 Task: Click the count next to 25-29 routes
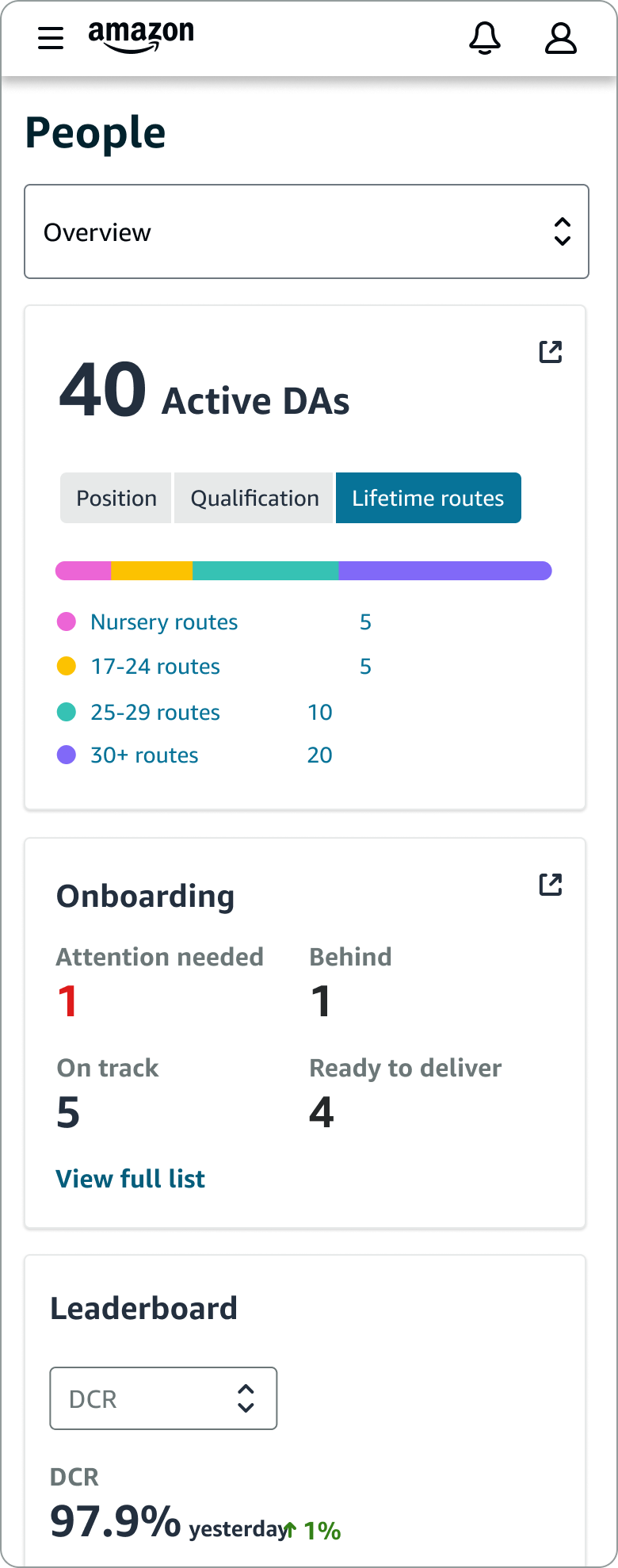click(x=320, y=713)
